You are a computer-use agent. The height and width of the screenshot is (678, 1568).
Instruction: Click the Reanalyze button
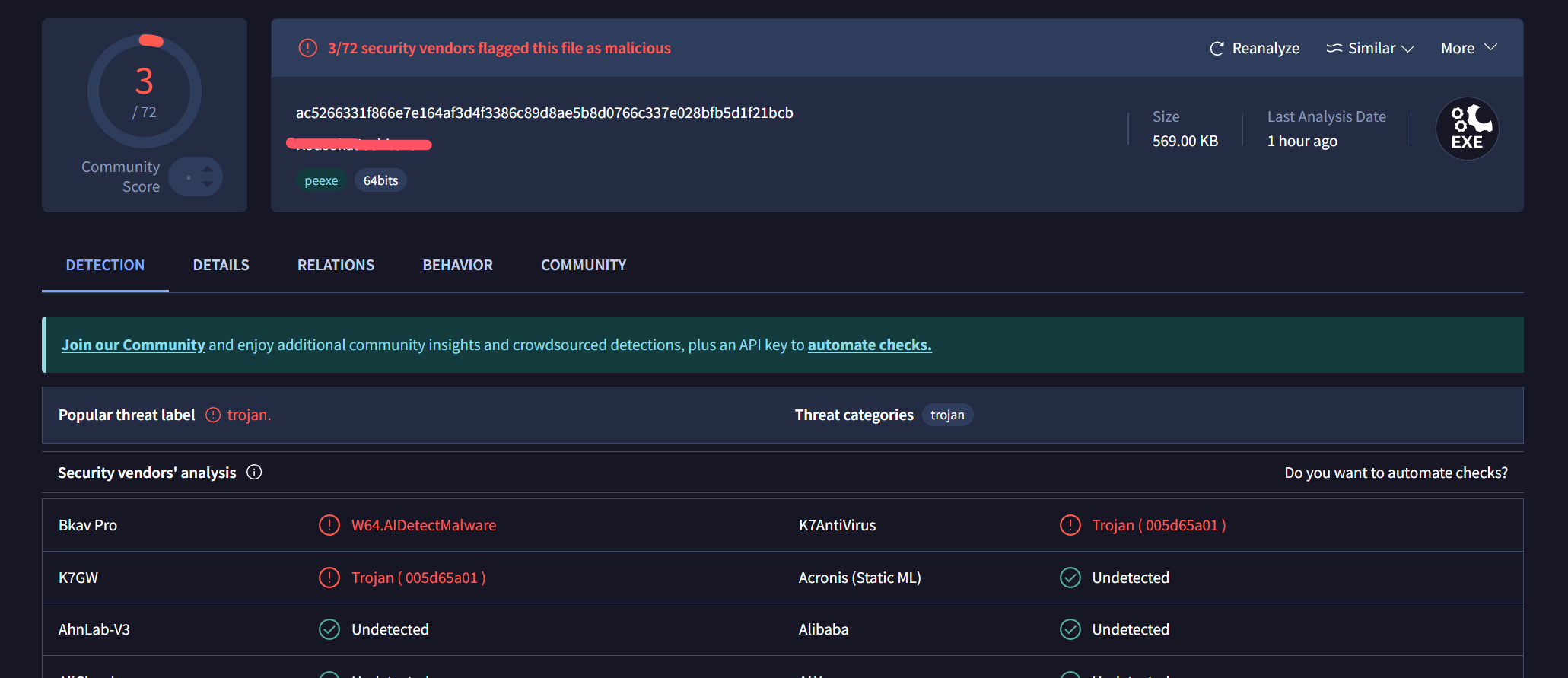[x=1255, y=48]
